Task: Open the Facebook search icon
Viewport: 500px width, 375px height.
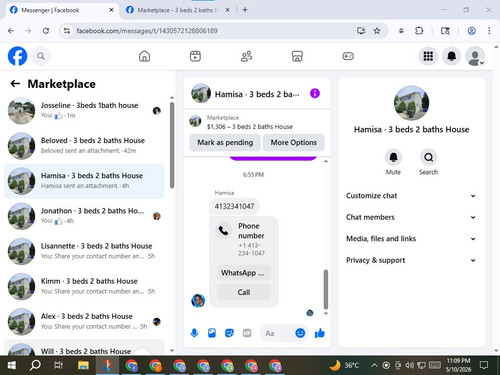Action: [x=41, y=56]
